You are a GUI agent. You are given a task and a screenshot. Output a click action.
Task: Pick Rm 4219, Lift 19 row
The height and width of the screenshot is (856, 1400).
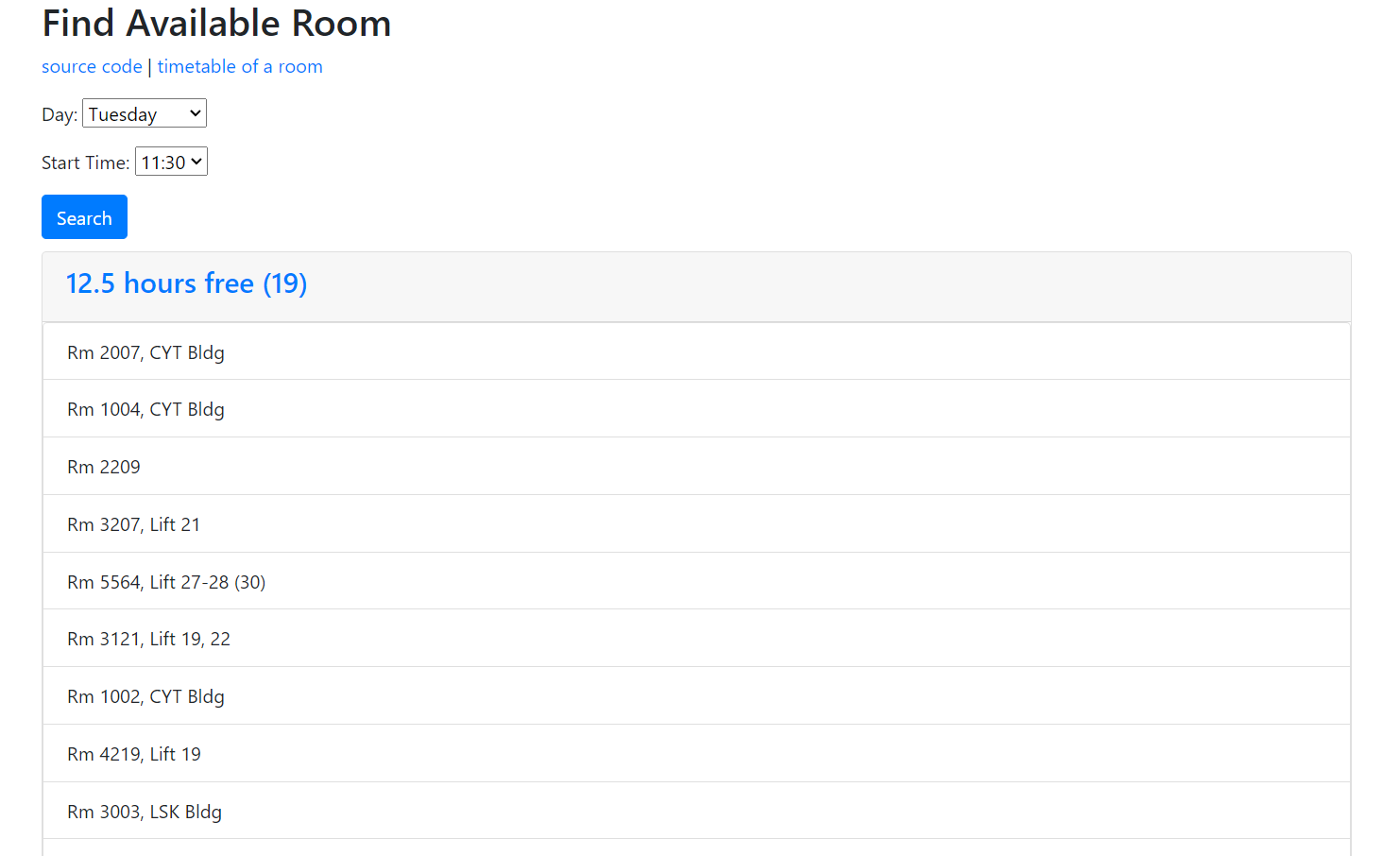pos(134,754)
